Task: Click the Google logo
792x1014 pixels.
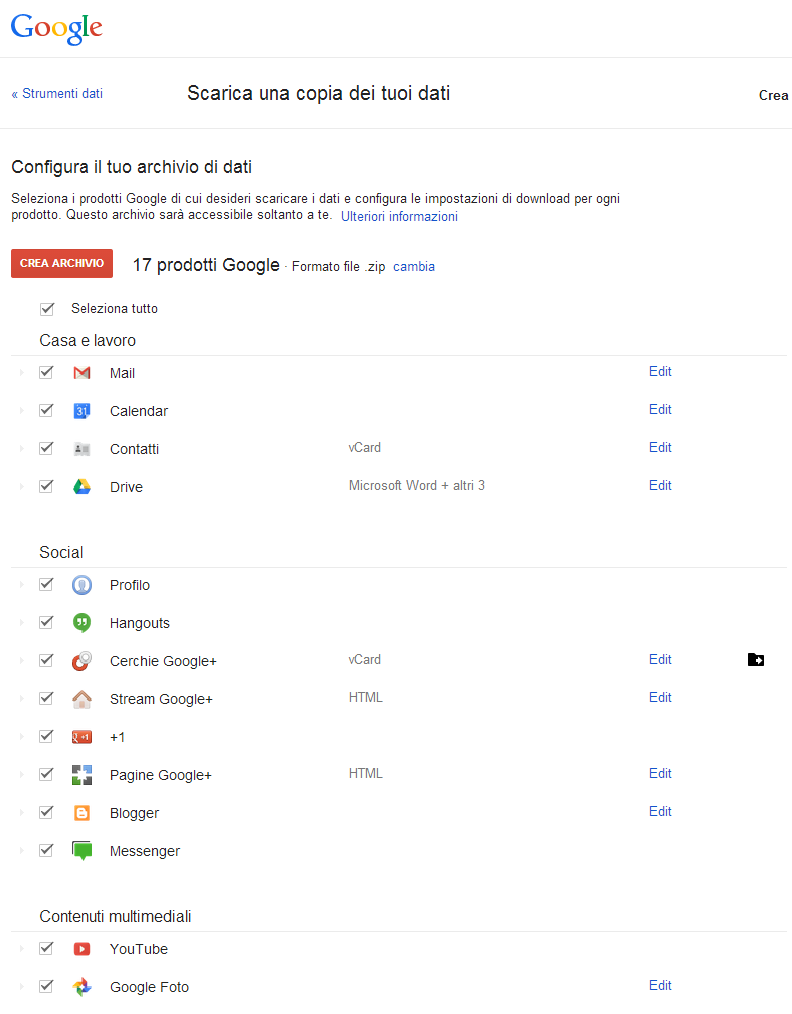Action: (57, 28)
